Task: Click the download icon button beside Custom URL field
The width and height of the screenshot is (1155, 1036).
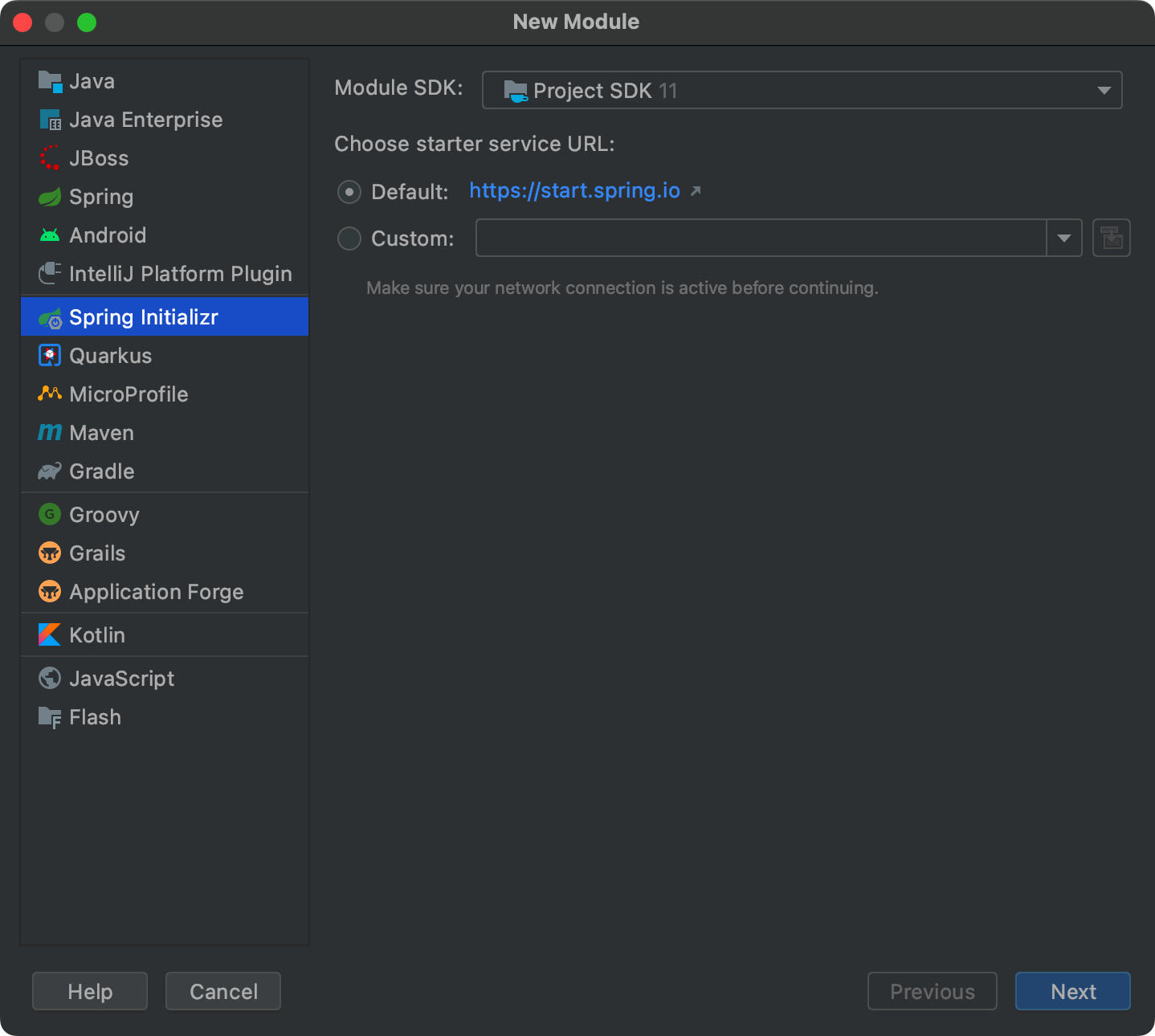Action: (x=1112, y=238)
